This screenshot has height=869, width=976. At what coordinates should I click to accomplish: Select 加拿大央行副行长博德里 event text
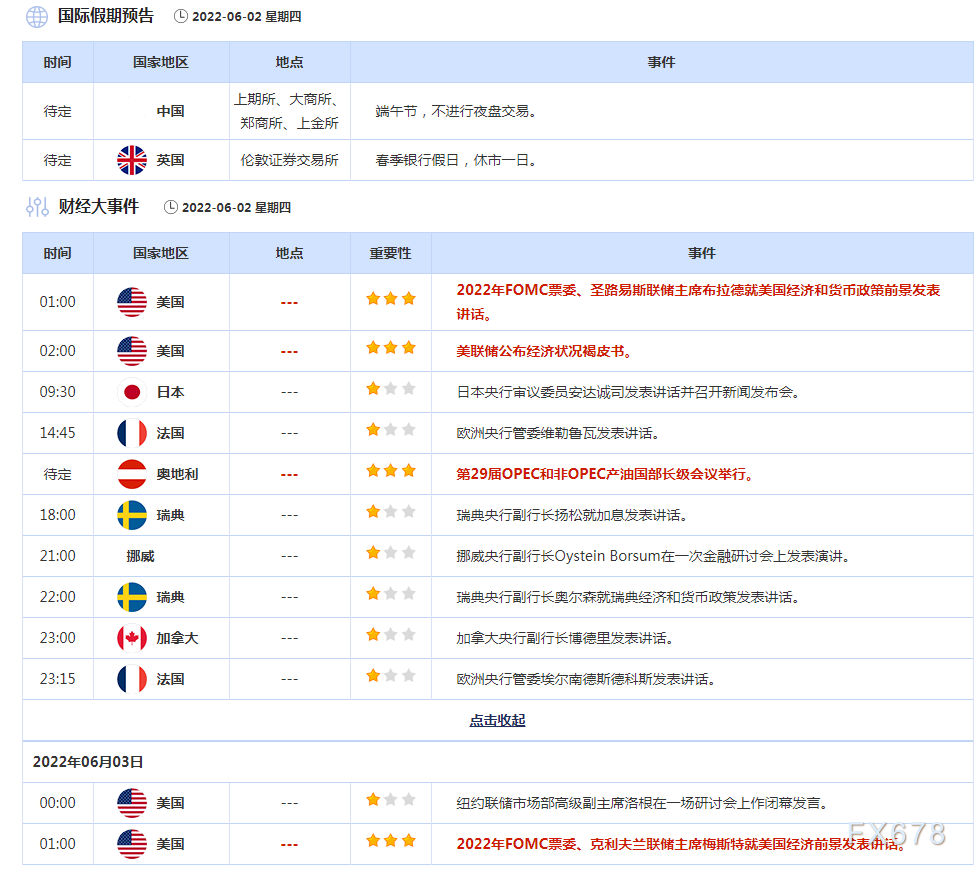[x=565, y=639]
